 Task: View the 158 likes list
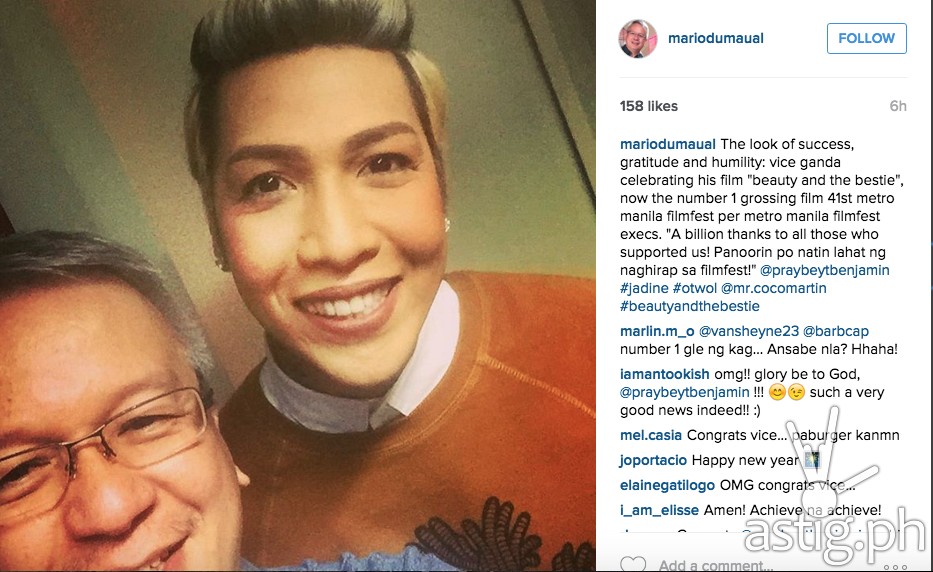(x=649, y=106)
